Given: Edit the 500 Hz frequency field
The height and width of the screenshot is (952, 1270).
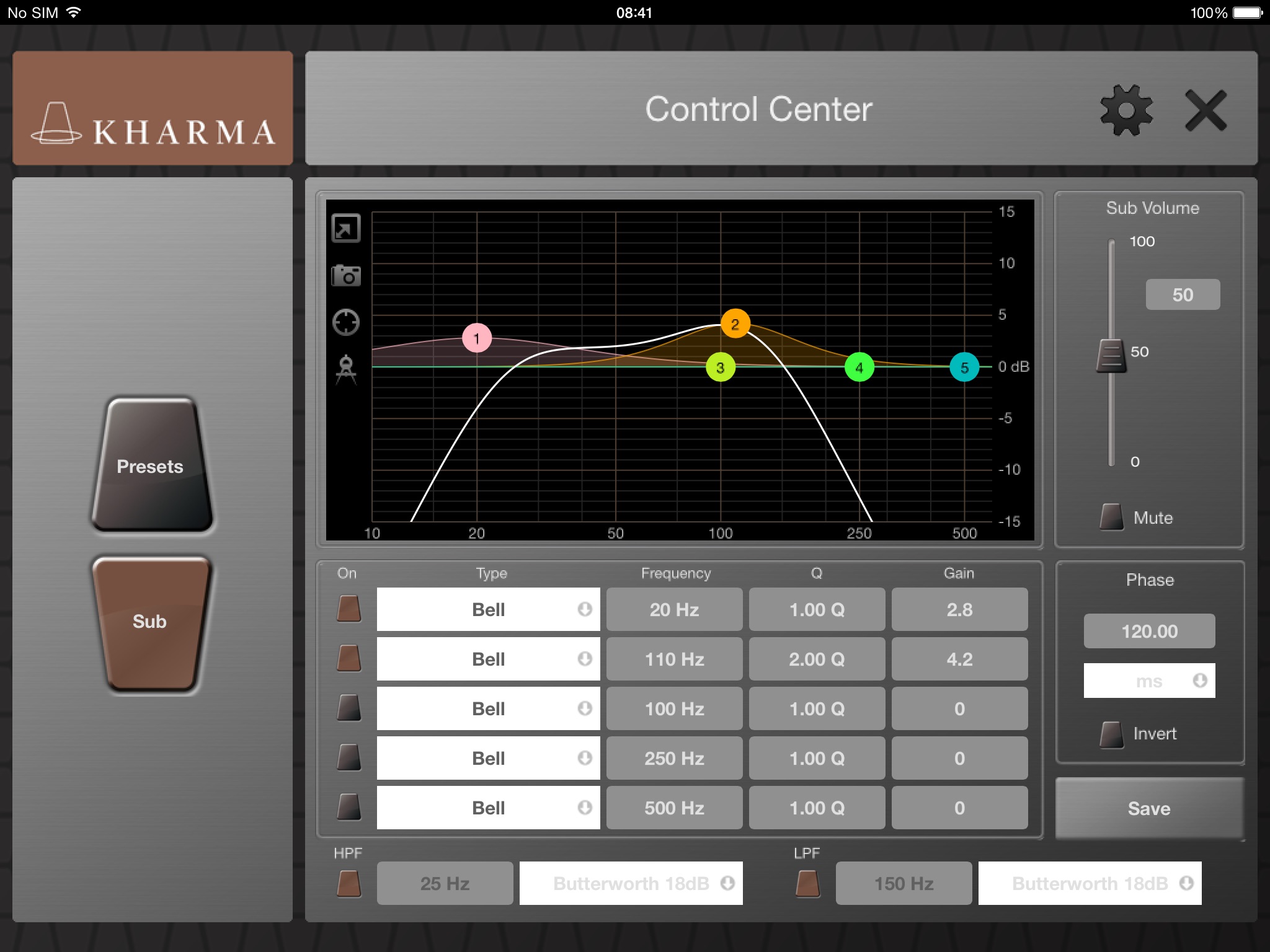Looking at the screenshot, I should [675, 808].
